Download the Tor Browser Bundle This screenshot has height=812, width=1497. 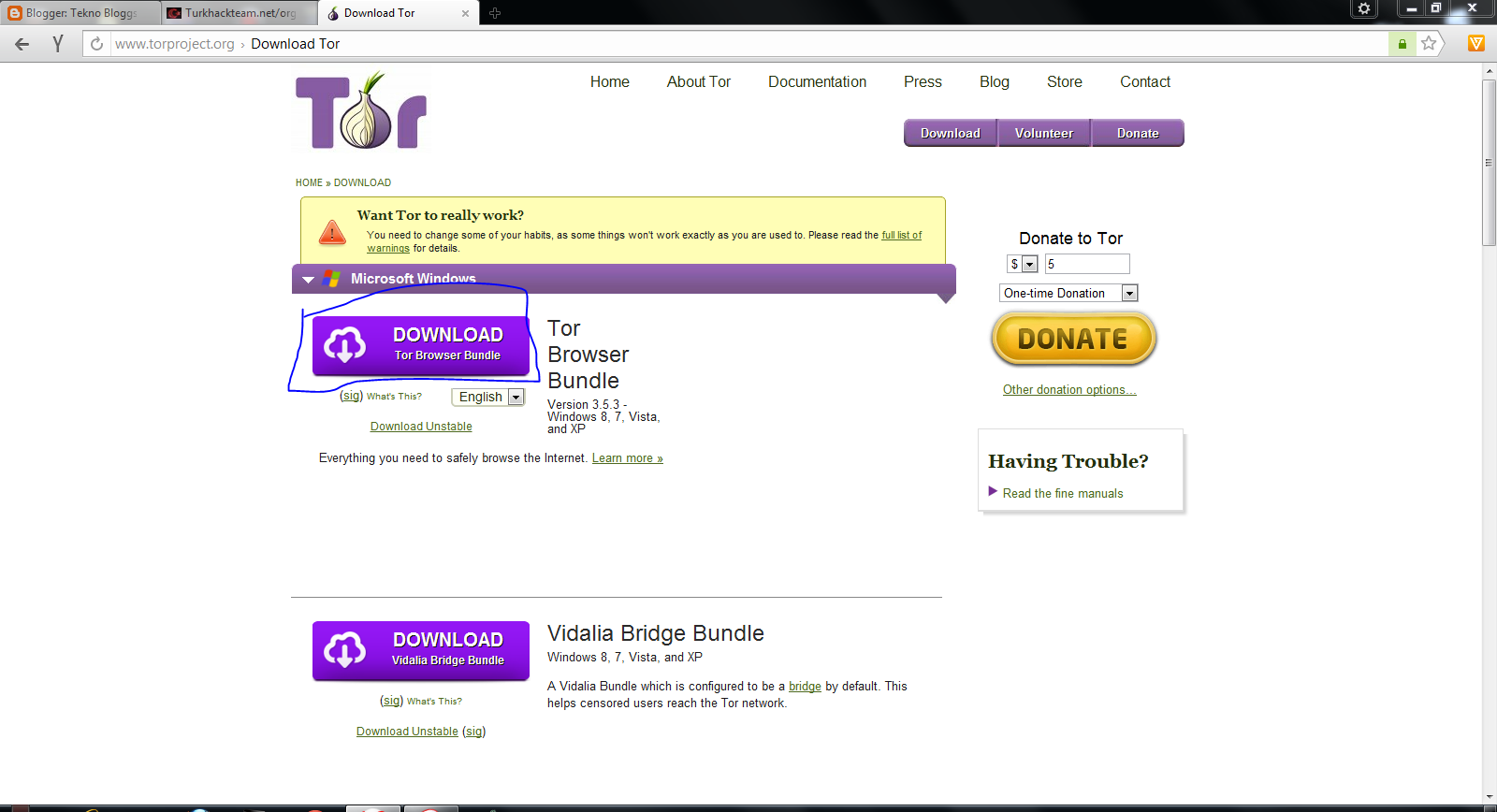[421, 345]
